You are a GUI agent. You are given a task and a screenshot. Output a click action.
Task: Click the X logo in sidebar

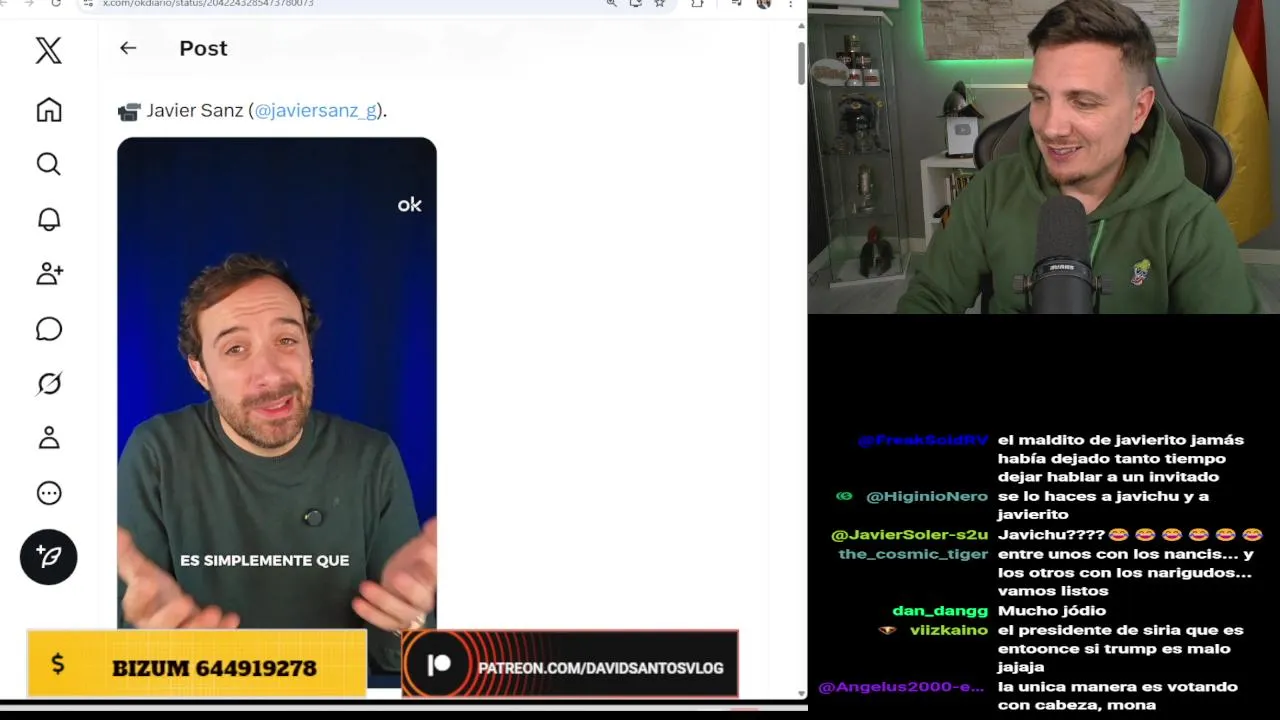pyautogui.click(x=48, y=50)
